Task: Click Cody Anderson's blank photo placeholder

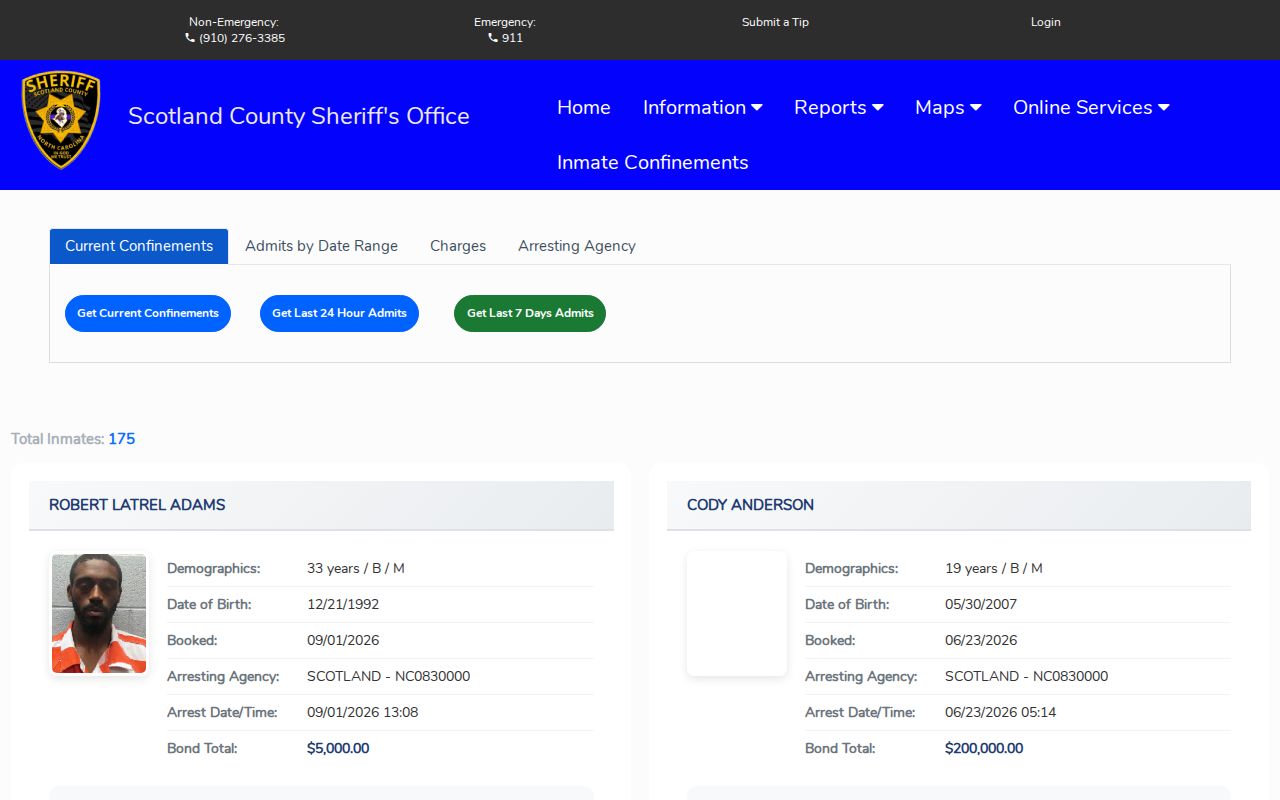Action: tap(737, 613)
